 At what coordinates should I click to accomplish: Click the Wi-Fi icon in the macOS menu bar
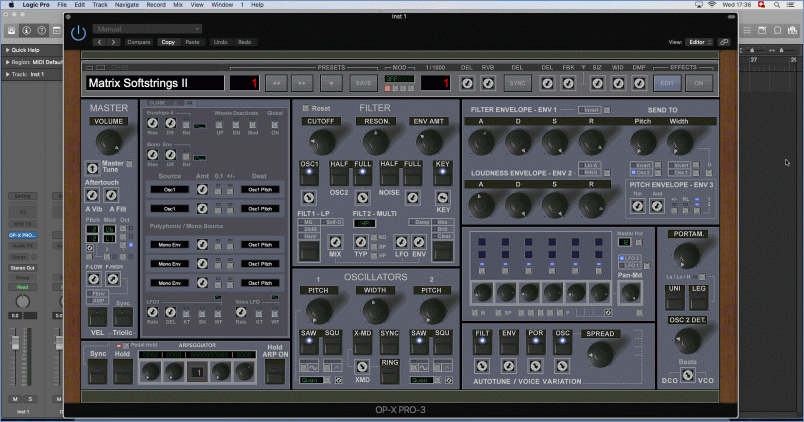point(712,5)
